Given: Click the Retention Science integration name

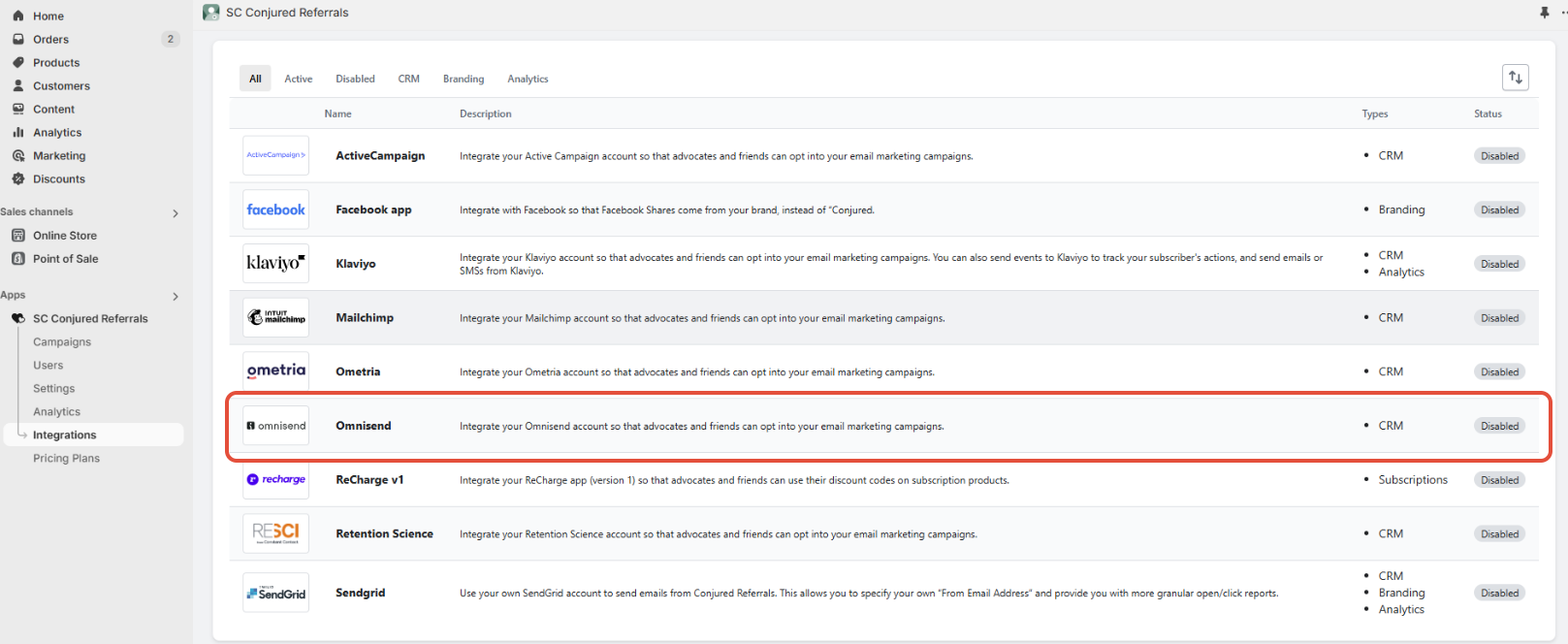Looking at the screenshot, I should [x=384, y=533].
